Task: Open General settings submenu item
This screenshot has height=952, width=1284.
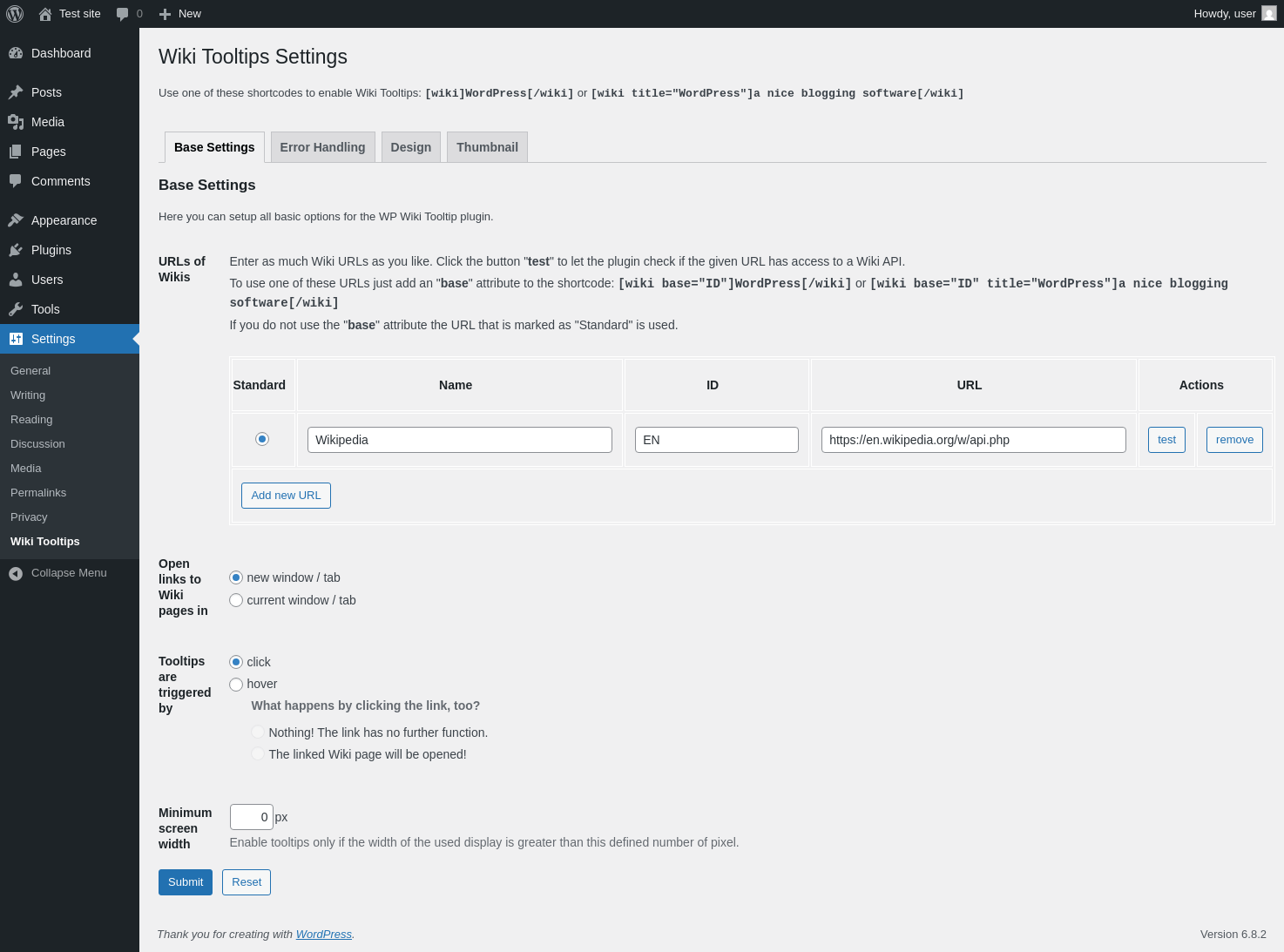Action: 70,371
